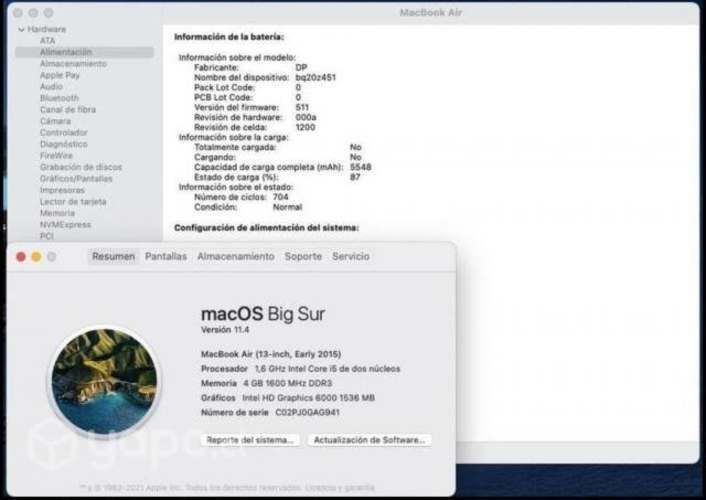
Task: Select ATA in the Hardware sidebar
Action: [x=47, y=41]
